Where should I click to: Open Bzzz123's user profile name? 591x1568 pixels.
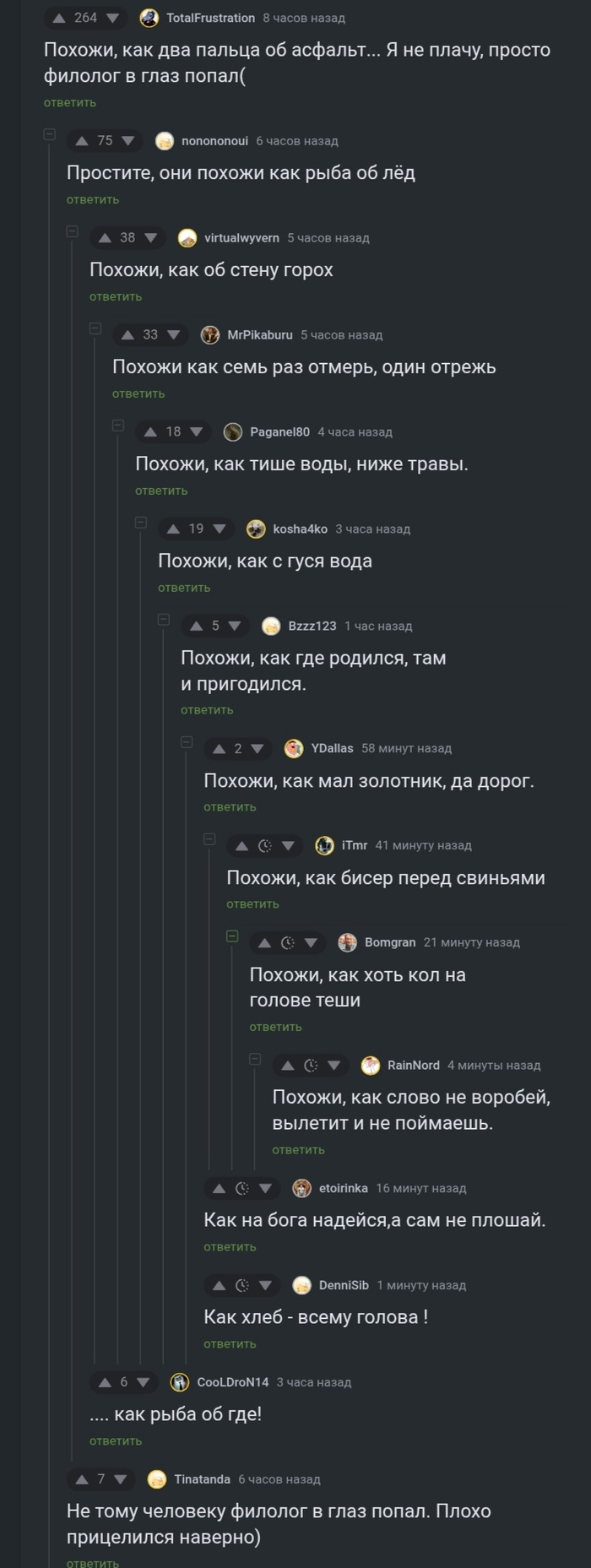tap(312, 627)
